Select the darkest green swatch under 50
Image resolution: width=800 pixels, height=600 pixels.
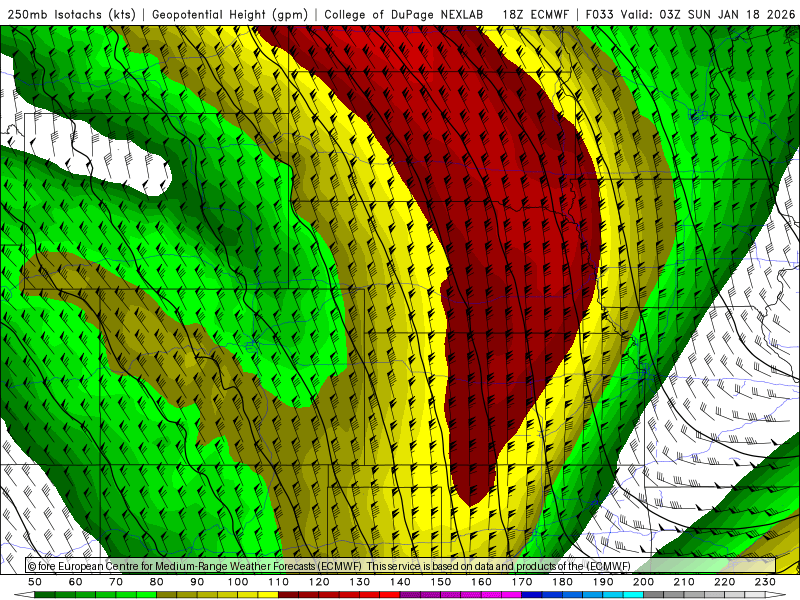pyautogui.click(x=45, y=595)
